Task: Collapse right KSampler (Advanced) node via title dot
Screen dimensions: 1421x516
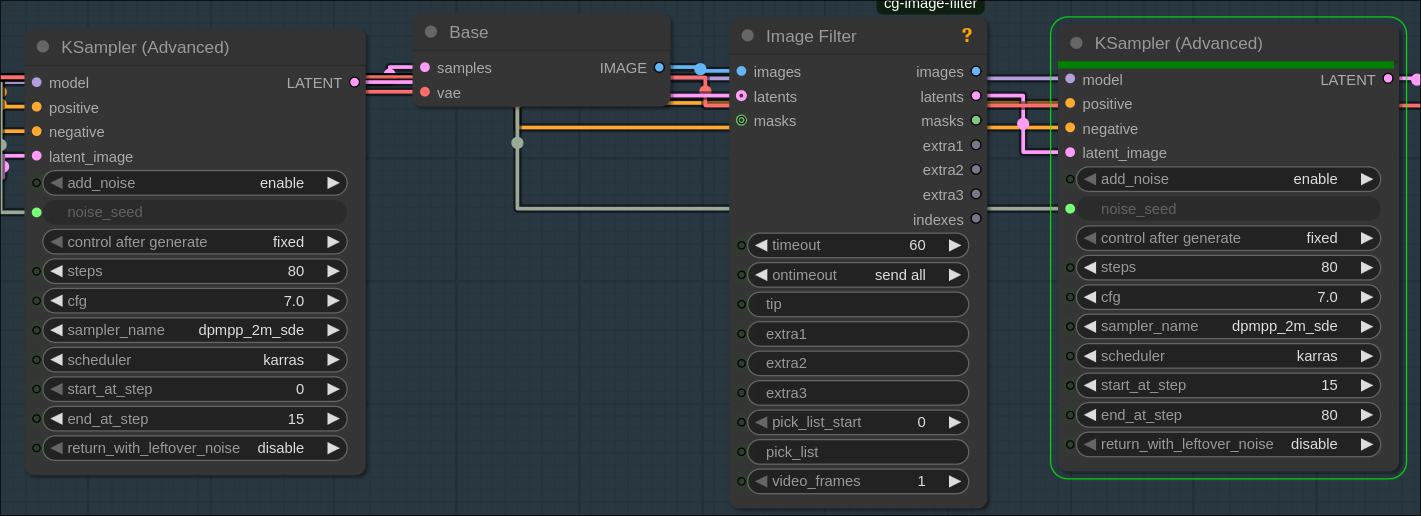Action: click(x=1076, y=43)
